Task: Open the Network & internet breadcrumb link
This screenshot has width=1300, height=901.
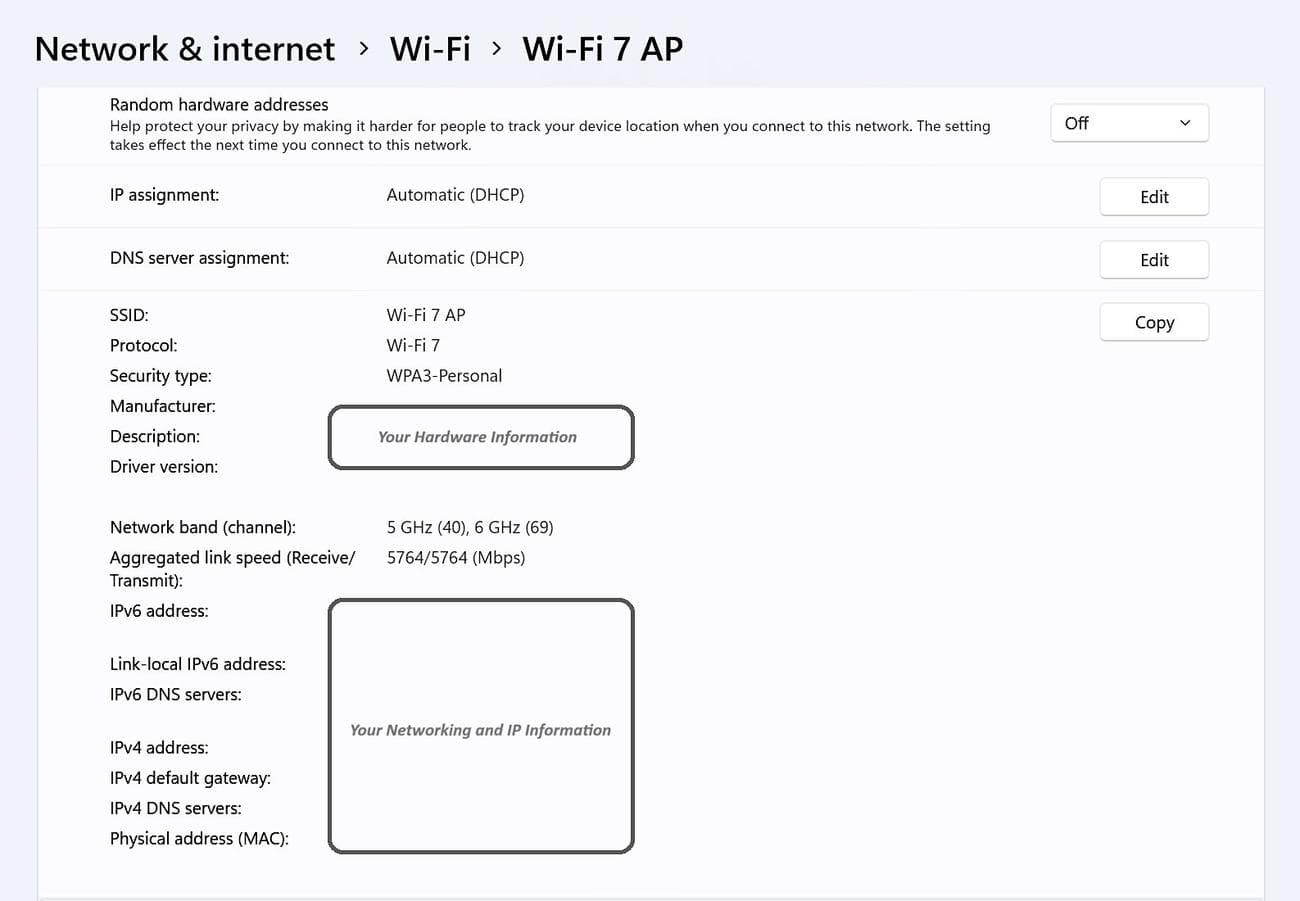Action: click(184, 48)
